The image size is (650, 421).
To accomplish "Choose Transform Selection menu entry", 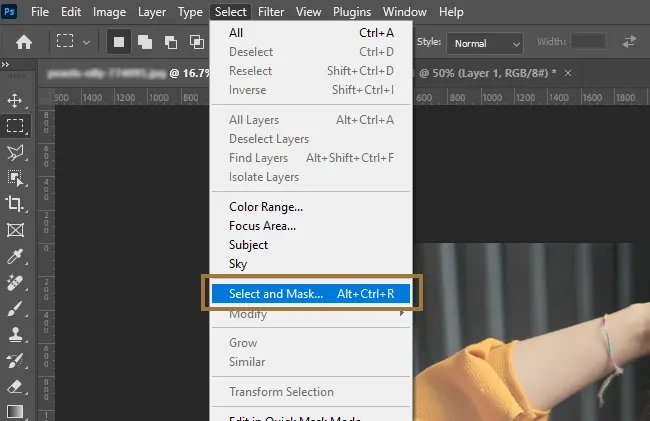I will click(311, 392).
